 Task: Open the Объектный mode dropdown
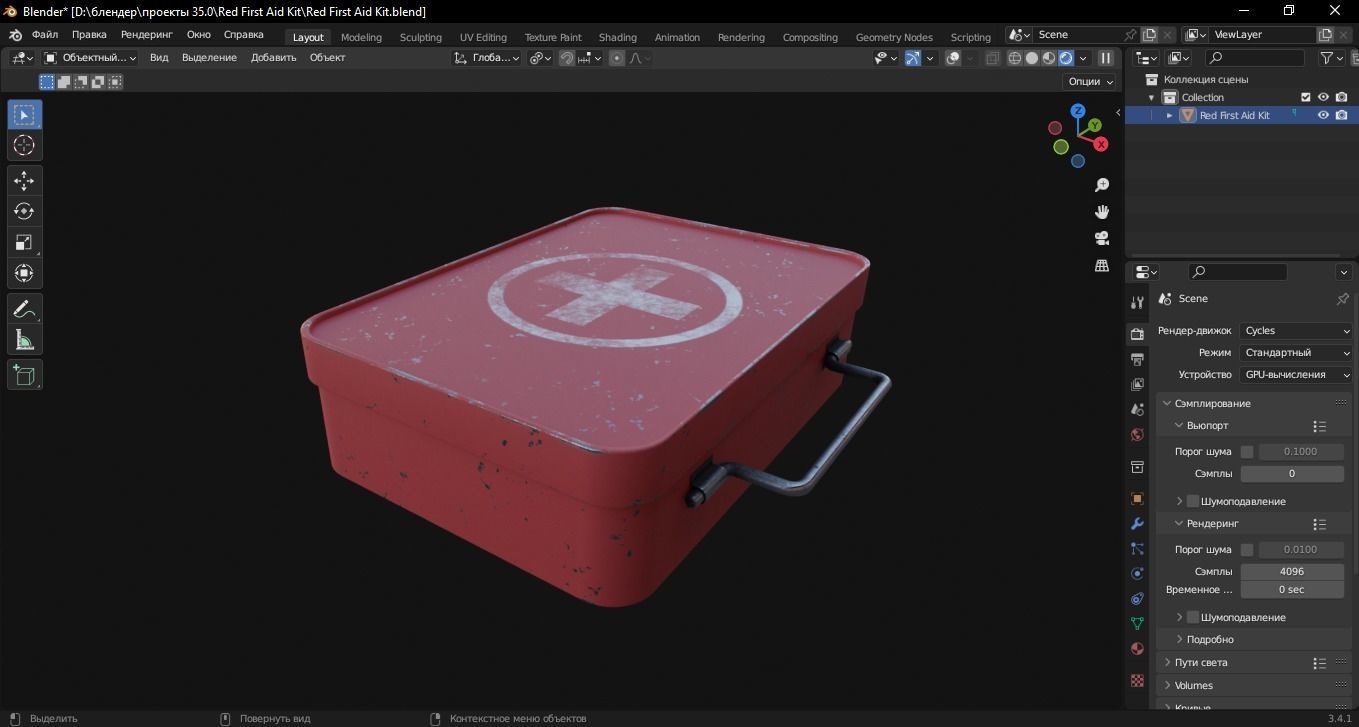90,58
